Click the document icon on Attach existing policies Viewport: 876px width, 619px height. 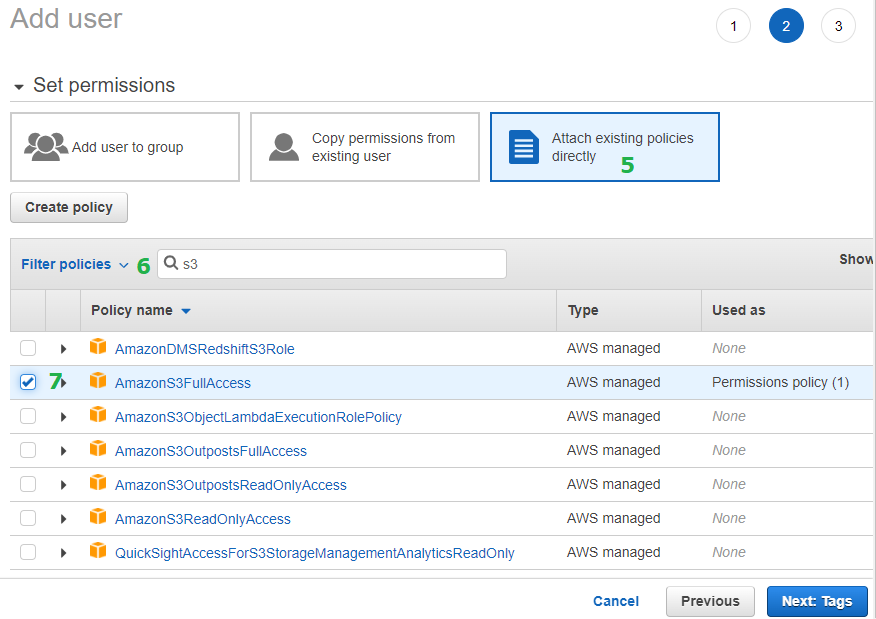(524, 147)
